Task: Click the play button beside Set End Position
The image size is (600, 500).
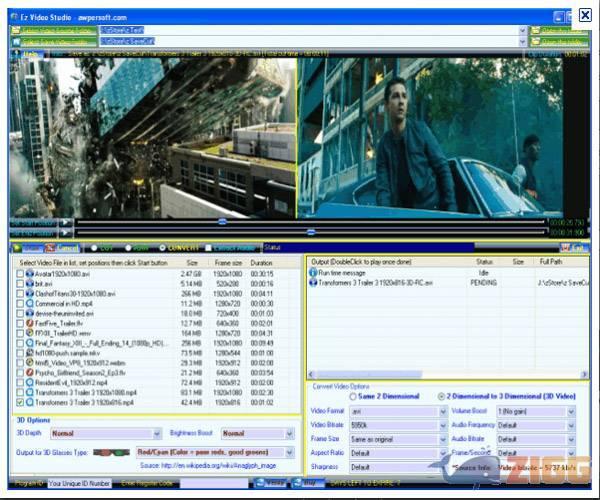Action: (65, 232)
